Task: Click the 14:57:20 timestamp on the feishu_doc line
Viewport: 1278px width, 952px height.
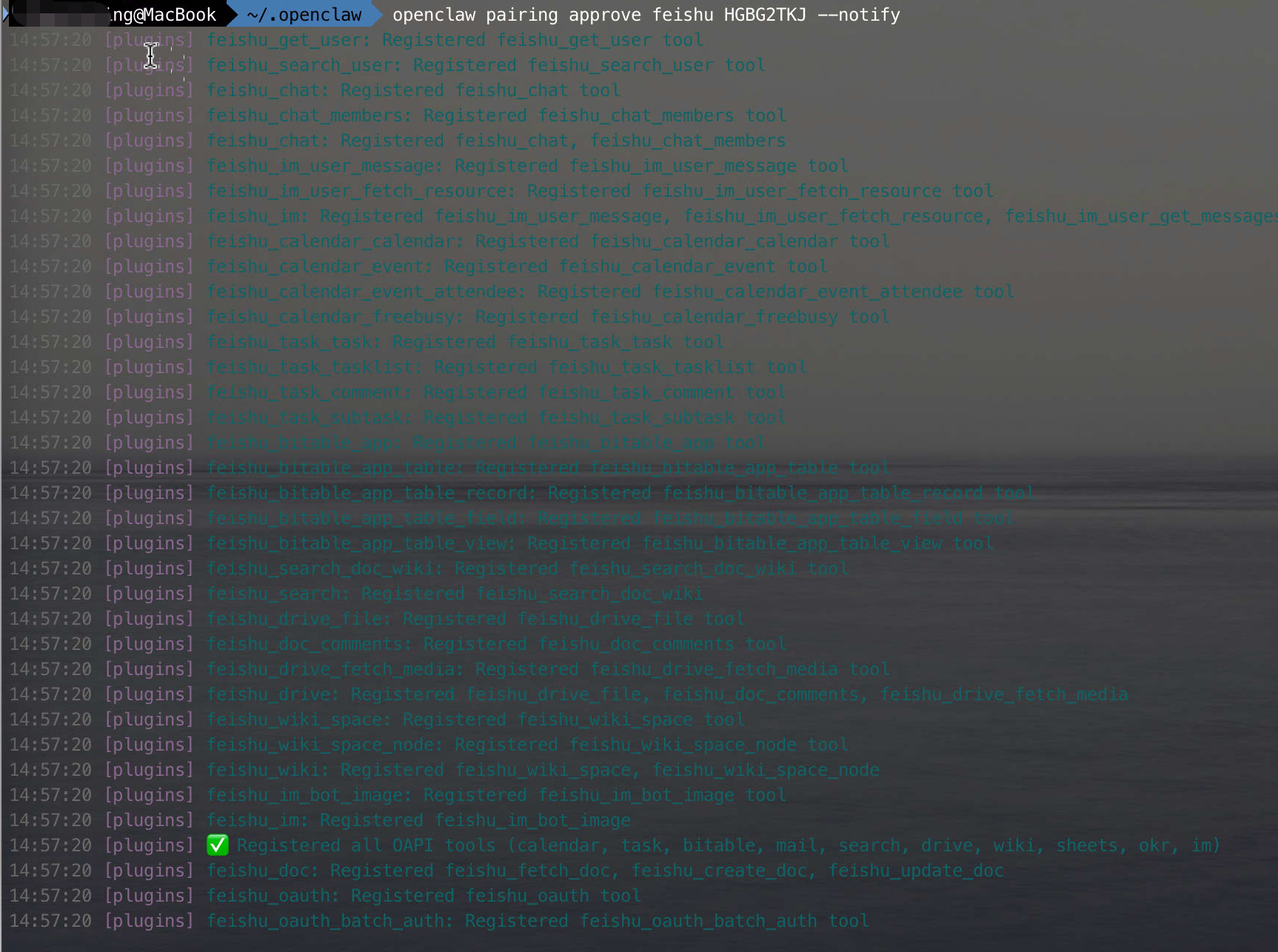Action: point(50,871)
